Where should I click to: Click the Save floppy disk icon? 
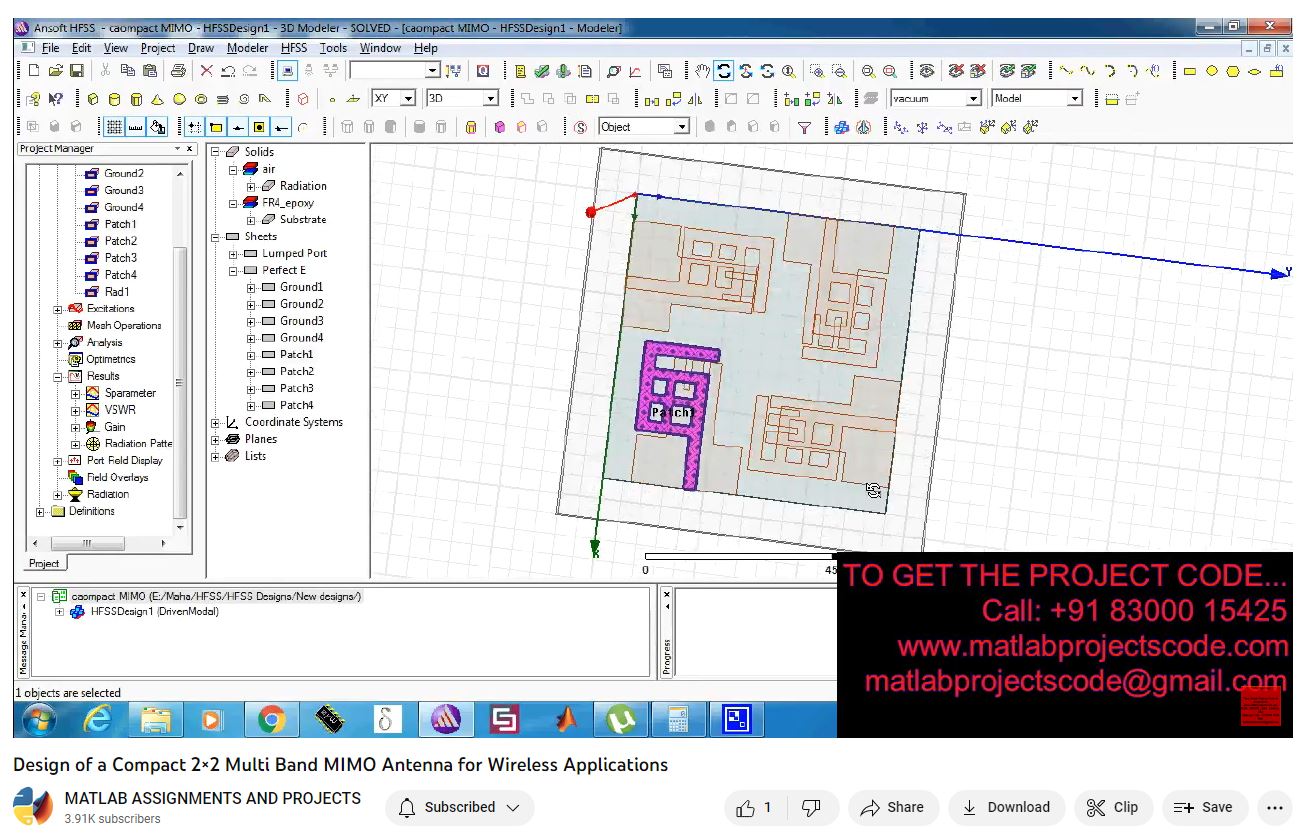click(x=77, y=71)
